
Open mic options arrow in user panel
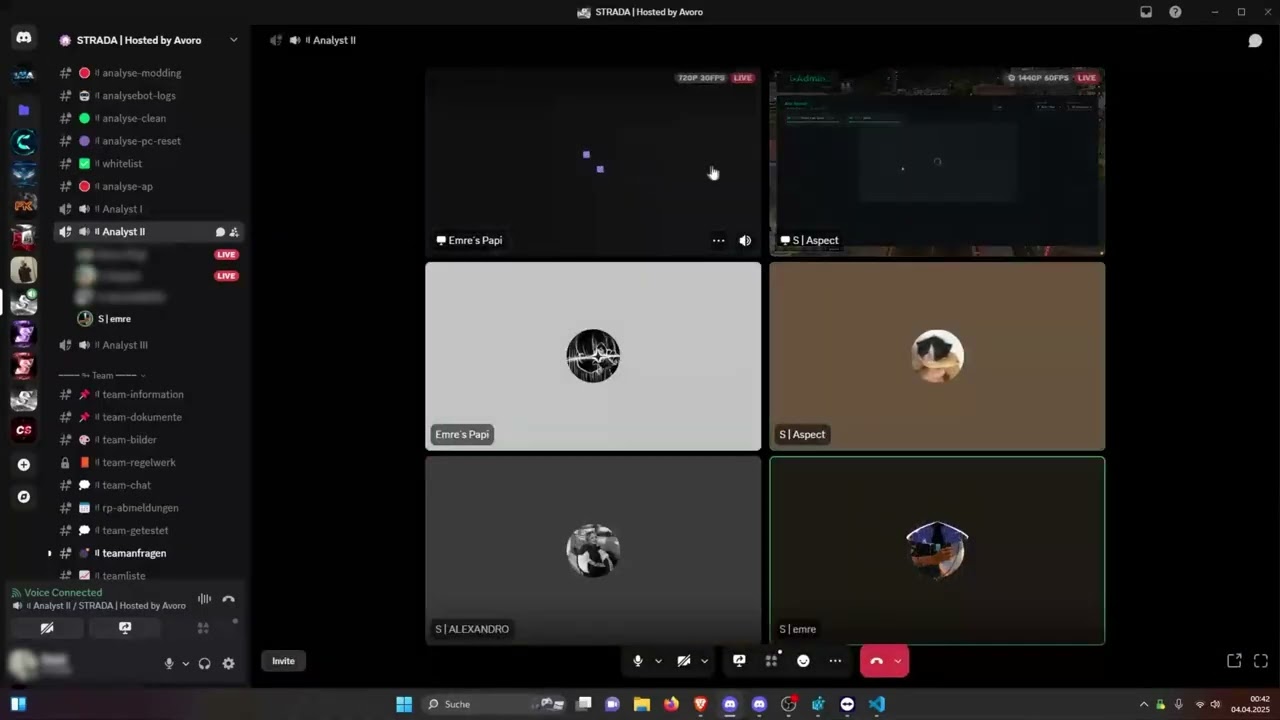(185, 663)
